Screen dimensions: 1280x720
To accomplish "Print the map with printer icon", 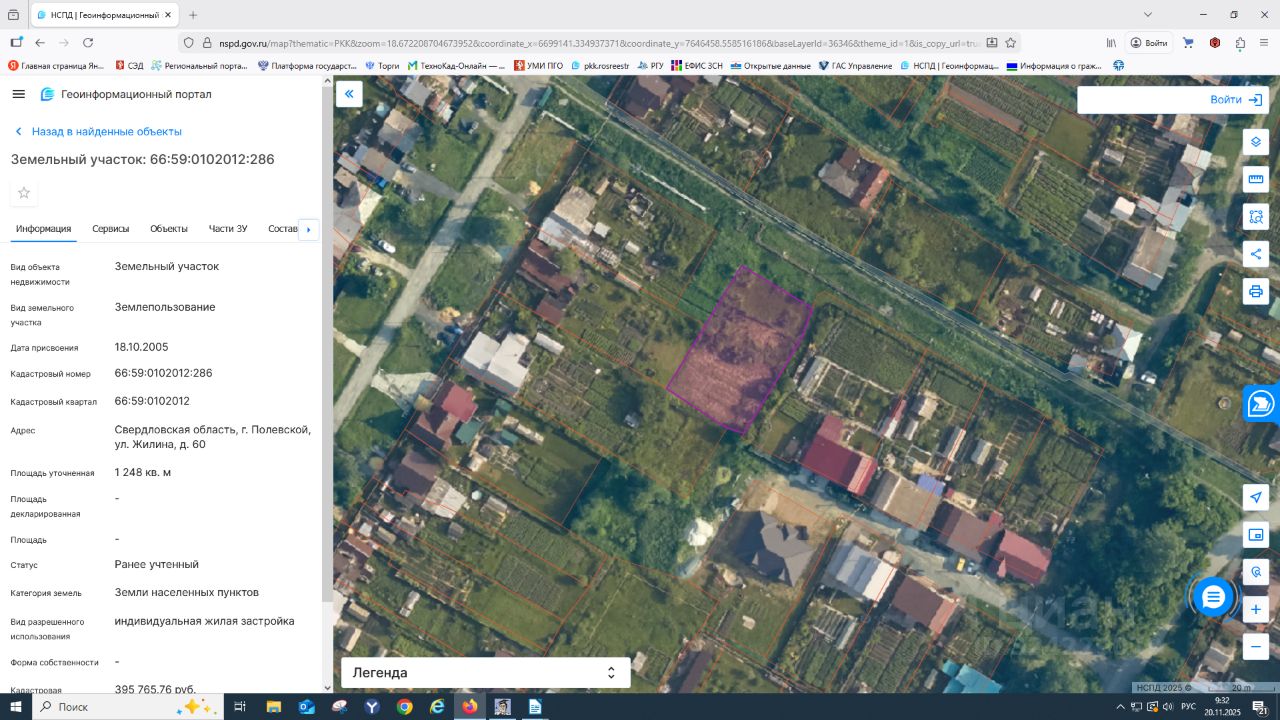I will click(x=1255, y=292).
